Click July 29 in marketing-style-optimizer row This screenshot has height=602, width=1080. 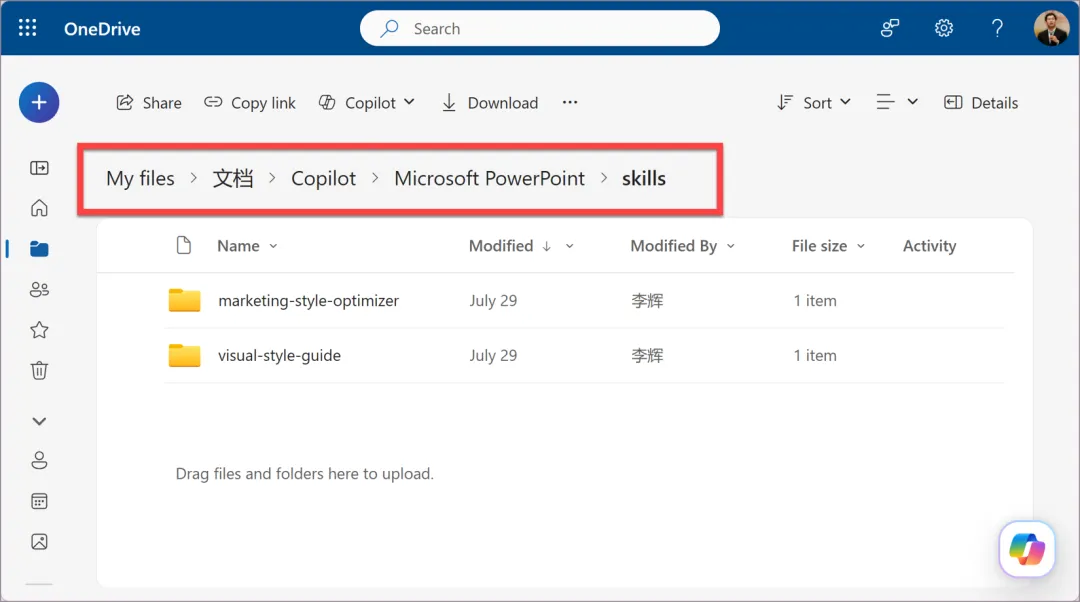pyautogui.click(x=493, y=300)
